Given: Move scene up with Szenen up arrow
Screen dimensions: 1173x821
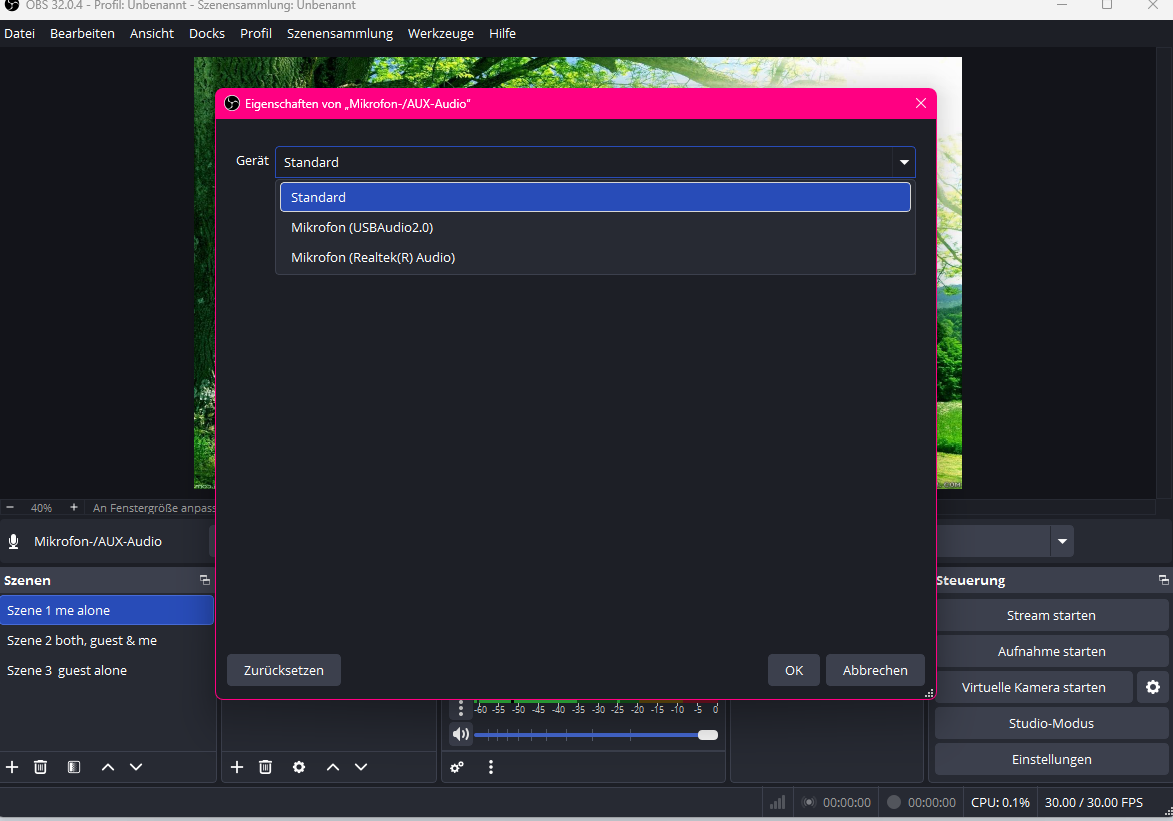Looking at the screenshot, I should click(x=108, y=767).
